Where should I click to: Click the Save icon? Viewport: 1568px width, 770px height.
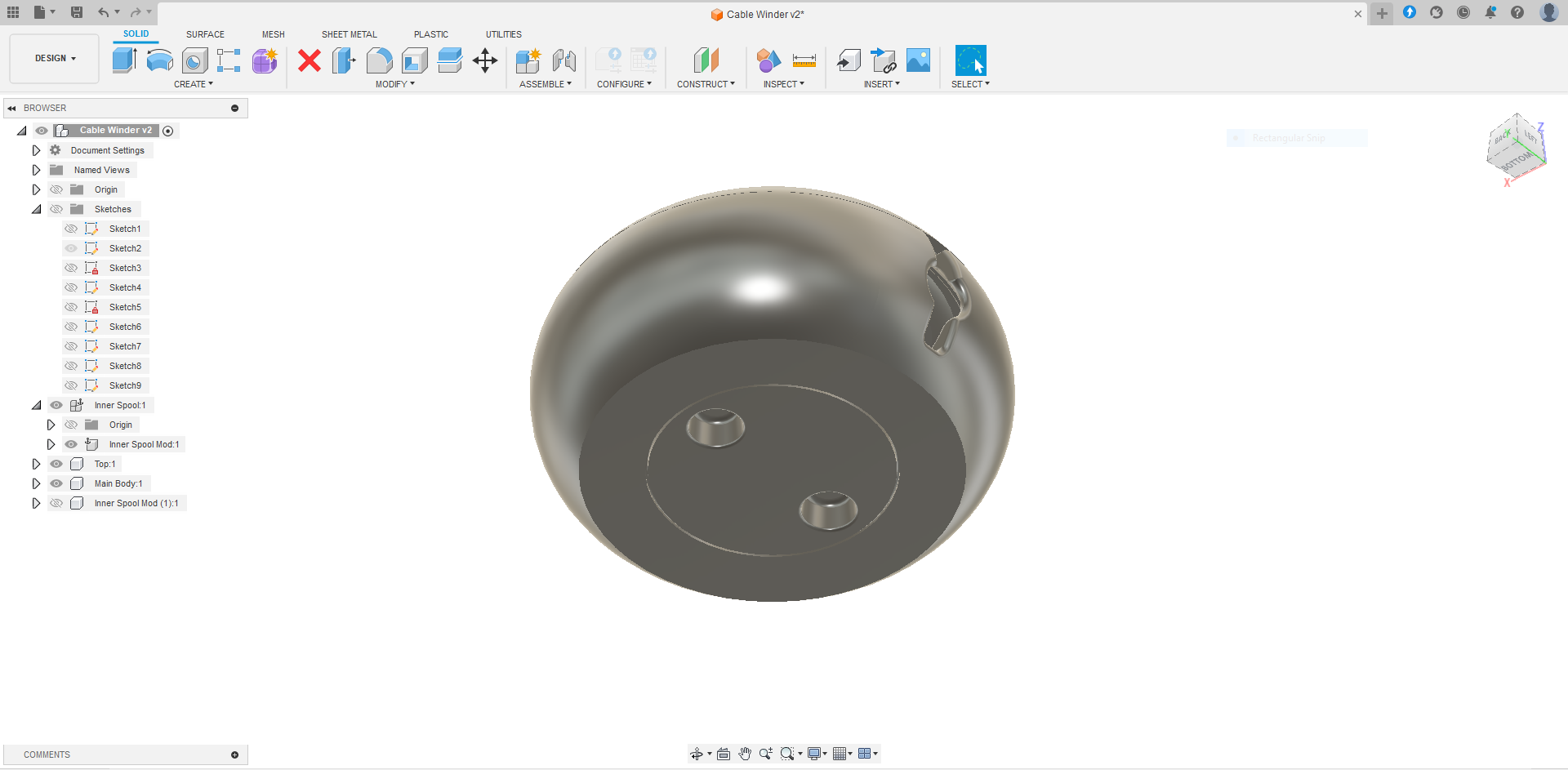pyautogui.click(x=77, y=12)
